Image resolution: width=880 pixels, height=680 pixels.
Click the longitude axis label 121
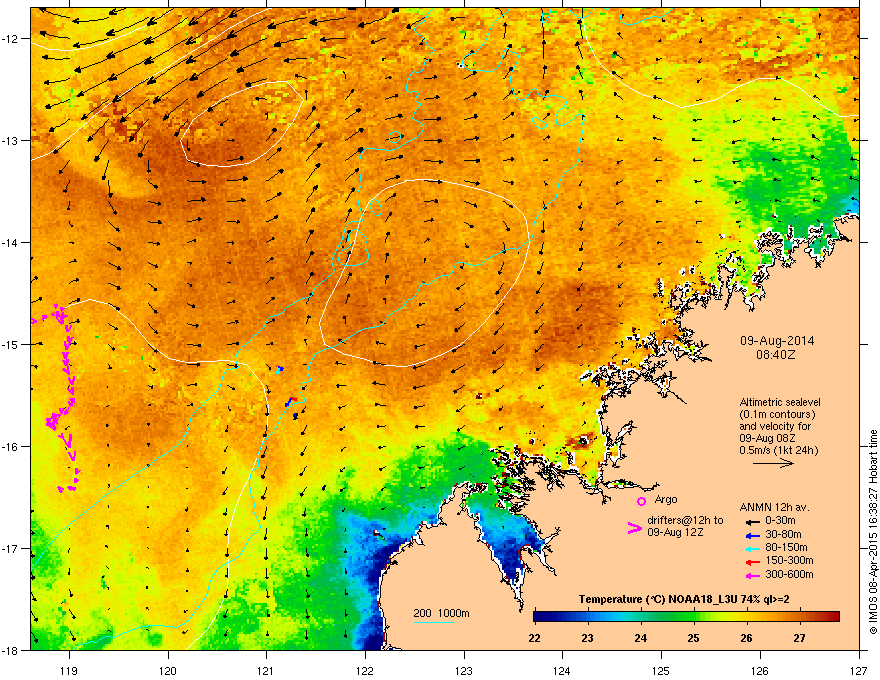click(266, 670)
